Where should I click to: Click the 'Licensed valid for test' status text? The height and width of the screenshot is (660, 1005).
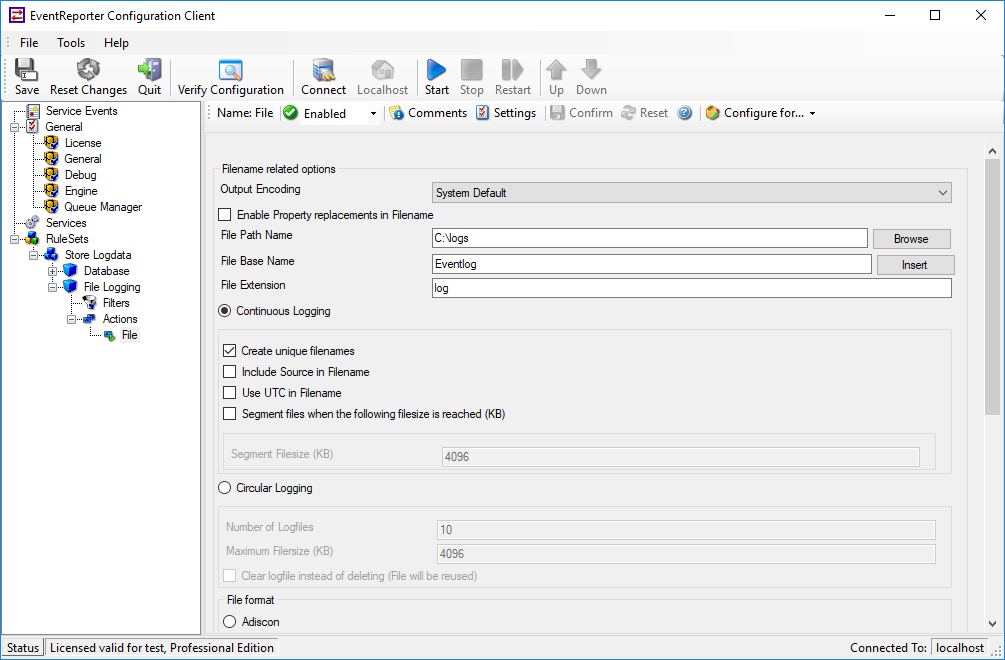click(x=162, y=648)
